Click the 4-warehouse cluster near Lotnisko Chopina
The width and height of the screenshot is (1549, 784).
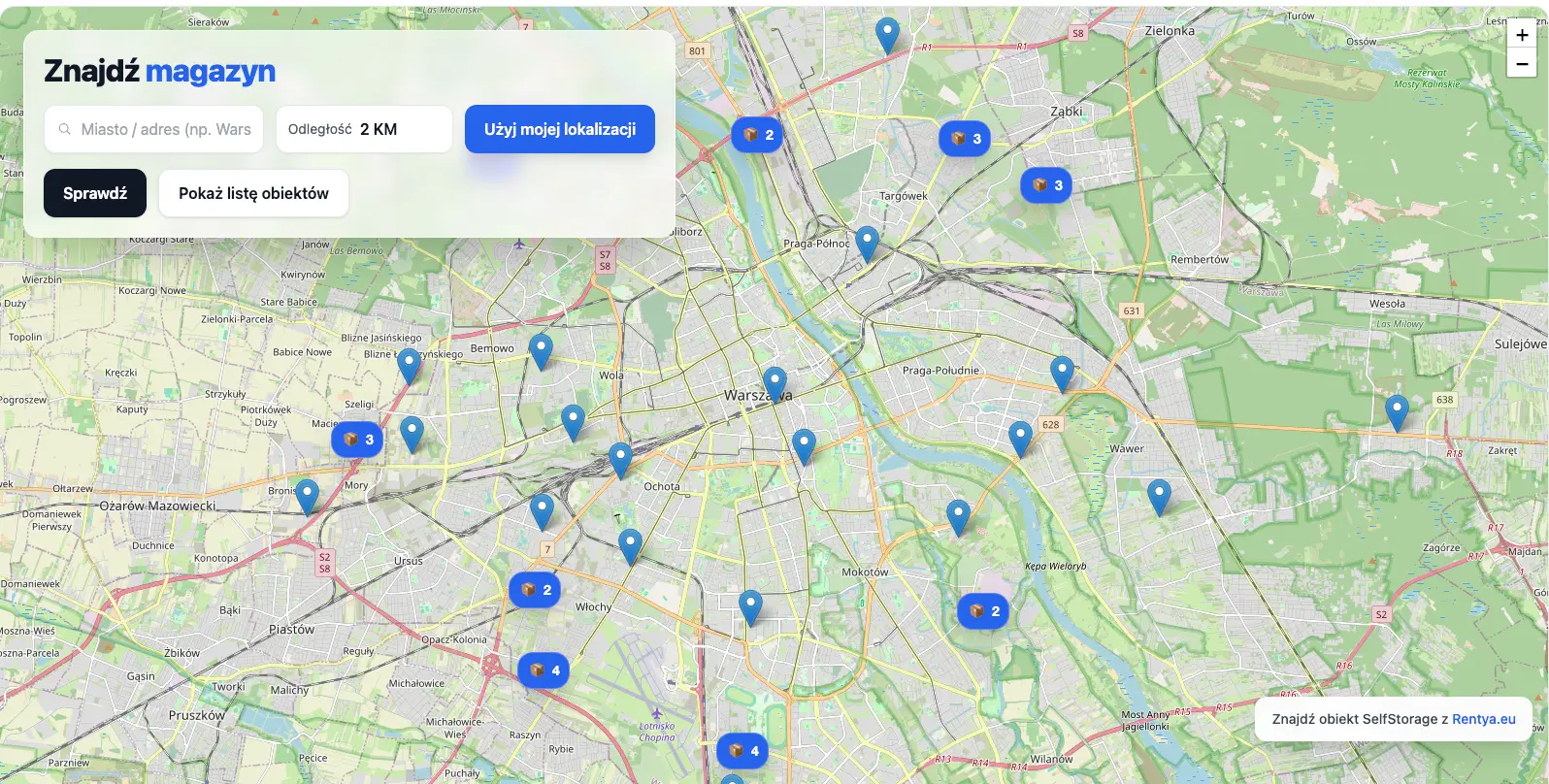coord(742,751)
